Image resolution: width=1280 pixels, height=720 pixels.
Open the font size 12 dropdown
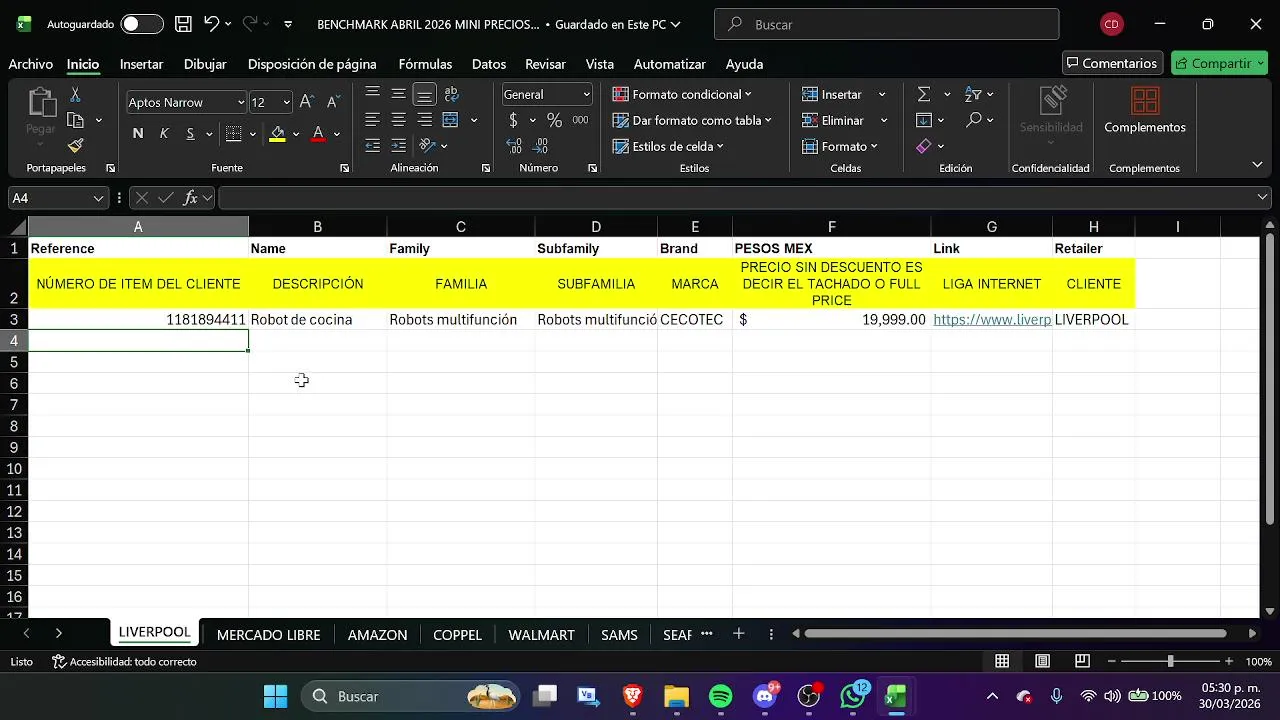tap(286, 102)
